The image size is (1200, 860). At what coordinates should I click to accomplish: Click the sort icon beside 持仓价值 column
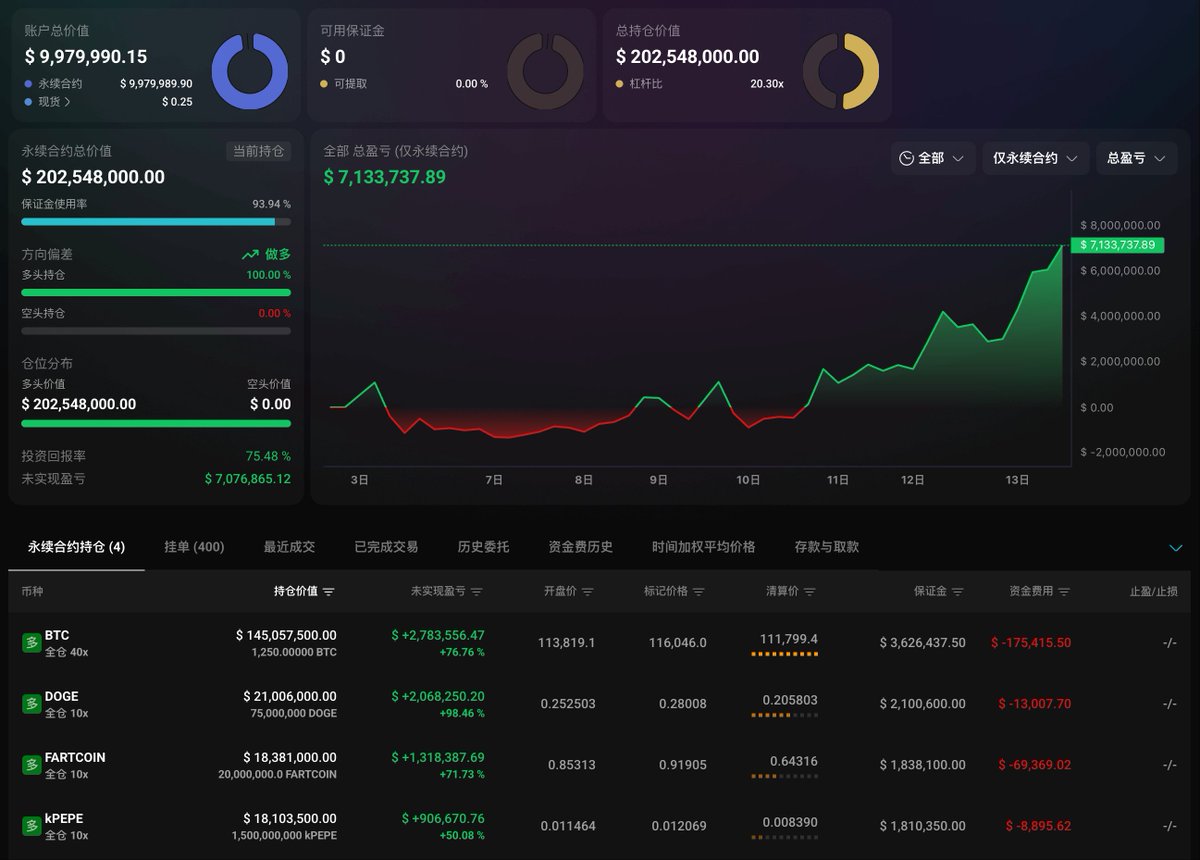pos(329,592)
